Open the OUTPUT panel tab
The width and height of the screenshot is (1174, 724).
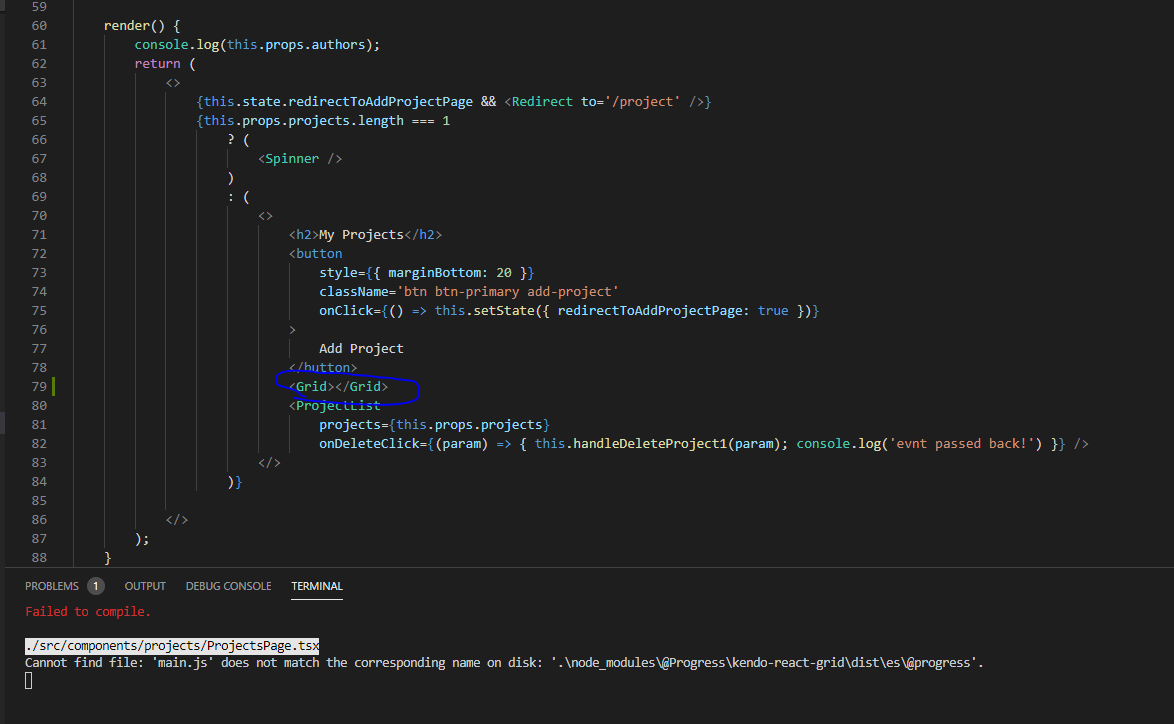point(145,586)
